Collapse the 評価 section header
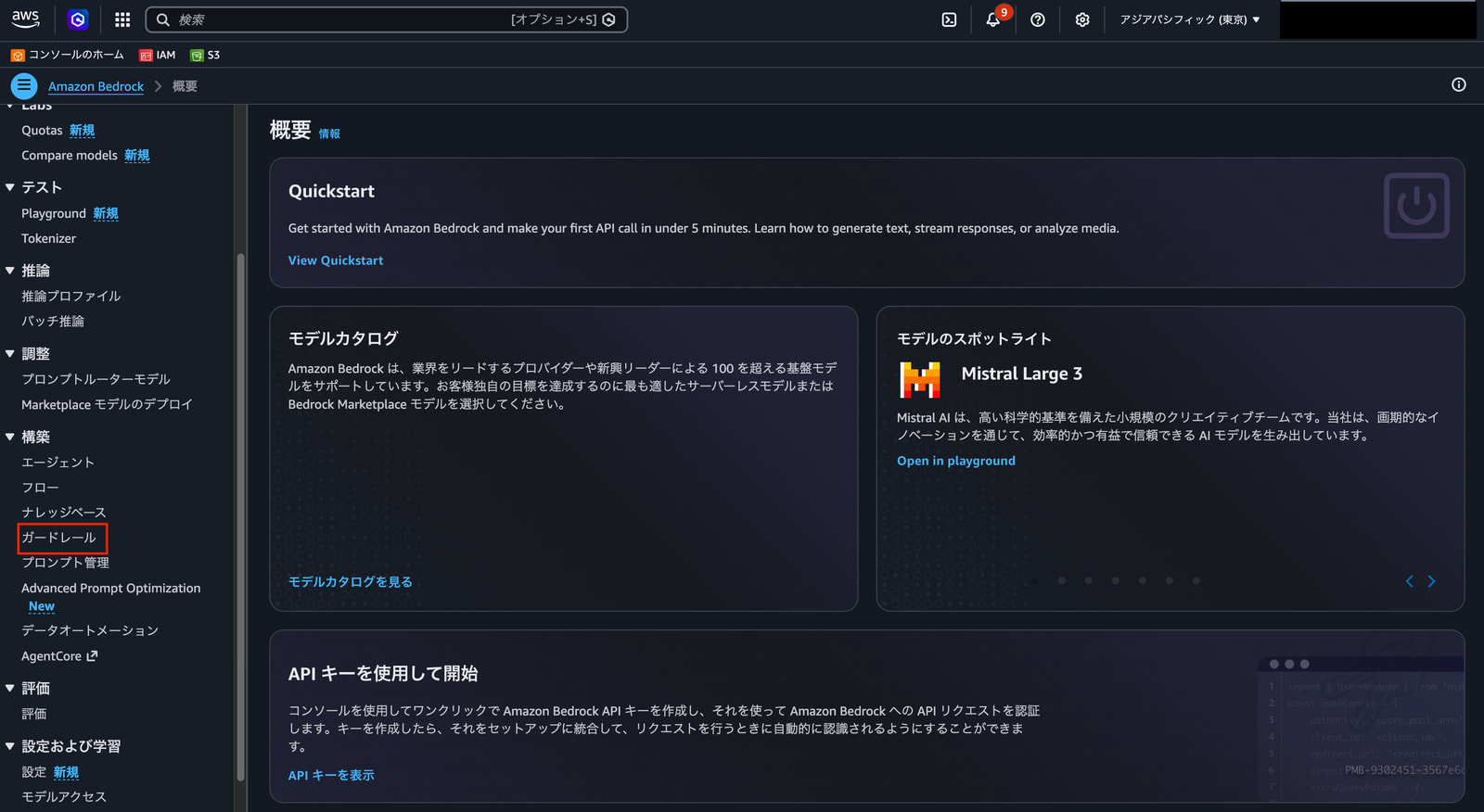This screenshot has width=1484, height=812. pos(10,688)
